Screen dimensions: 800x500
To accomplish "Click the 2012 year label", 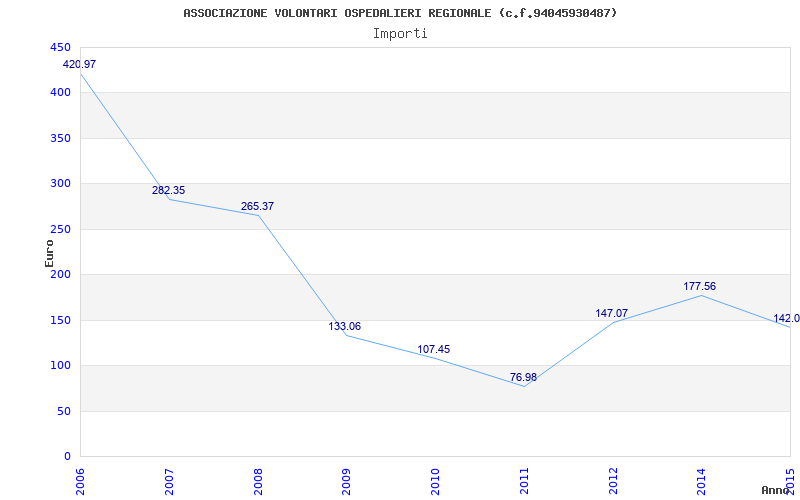I will pyautogui.click(x=613, y=481).
